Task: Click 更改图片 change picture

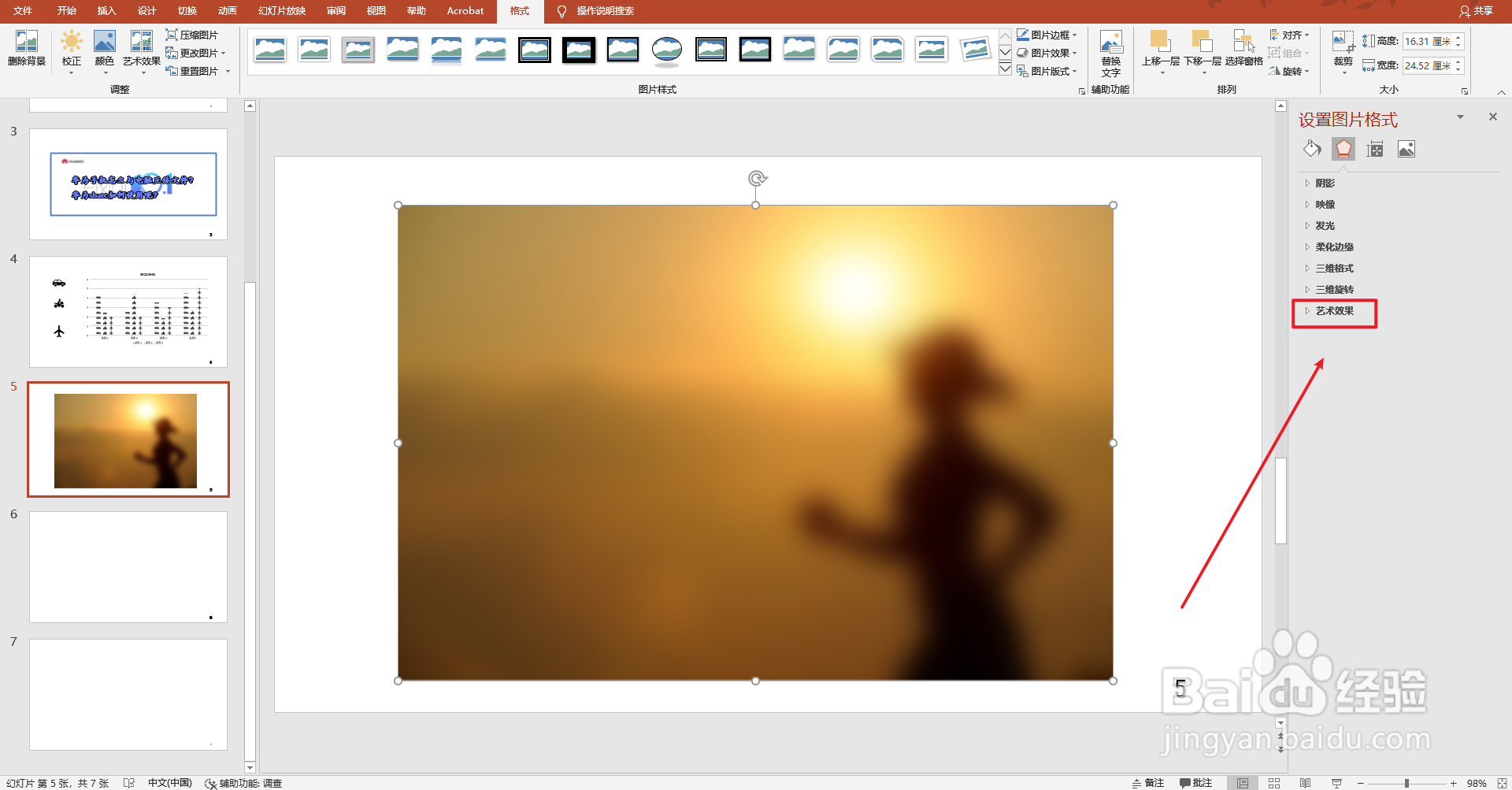Action: click(195, 53)
